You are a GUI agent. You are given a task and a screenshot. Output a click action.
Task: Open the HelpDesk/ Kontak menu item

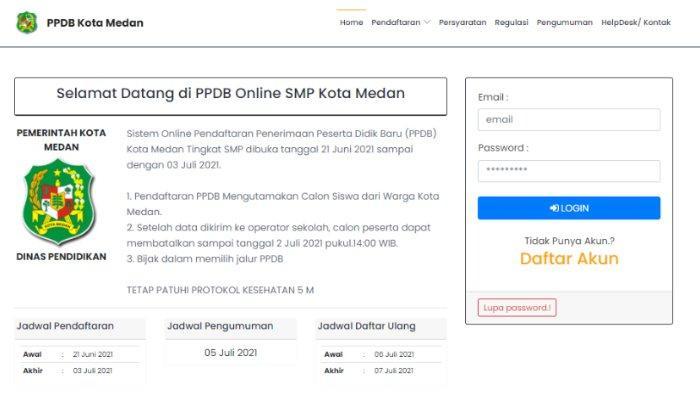(x=636, y=22)
